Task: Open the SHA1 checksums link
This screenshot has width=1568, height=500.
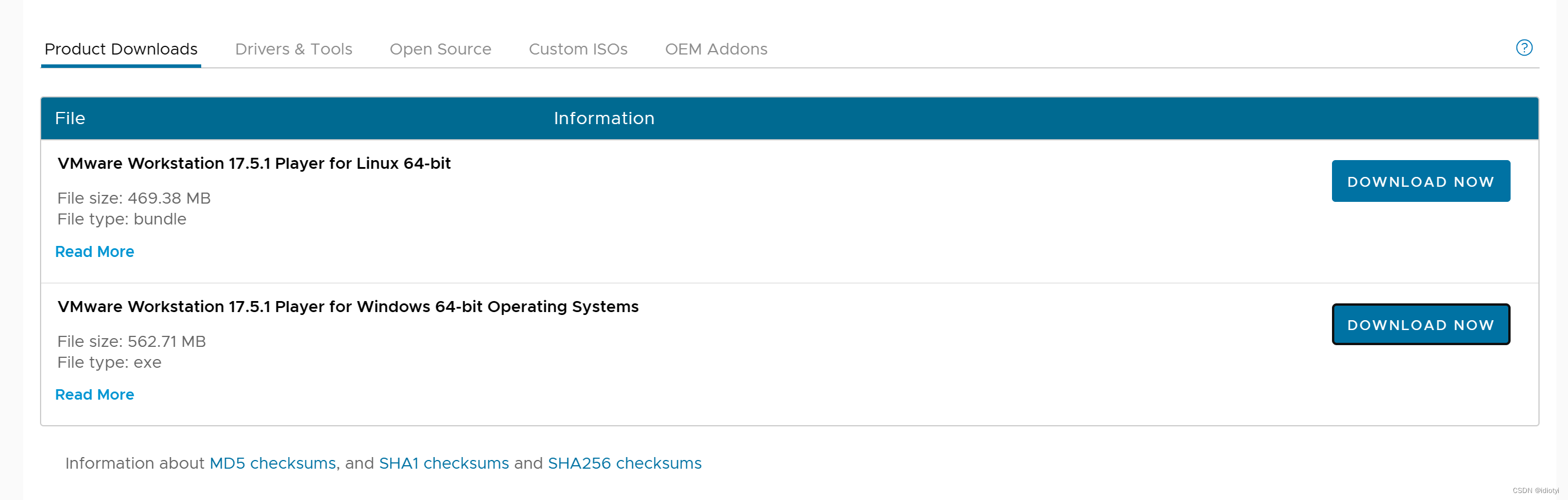Action: coord(444,463)
